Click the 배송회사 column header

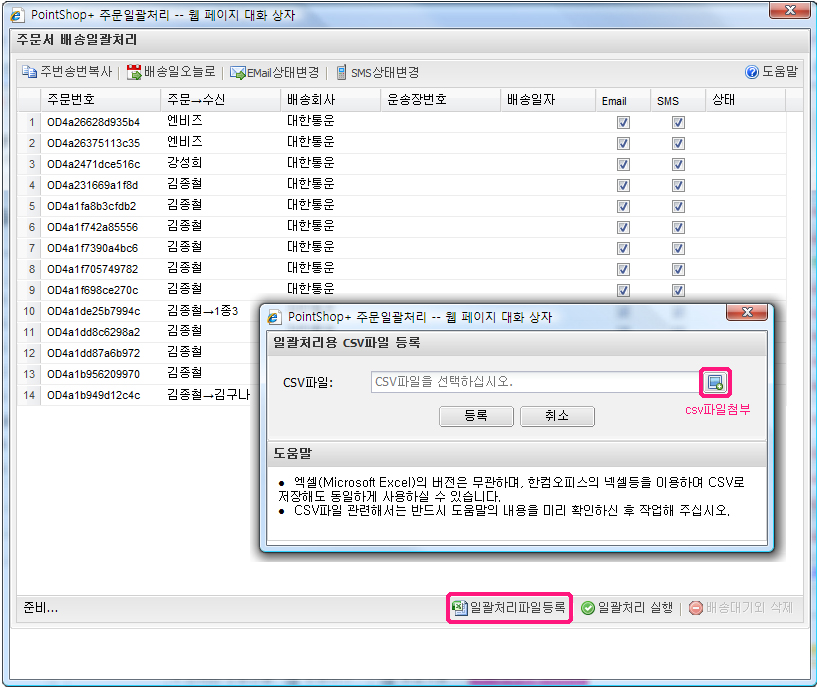tap(311, 100)
